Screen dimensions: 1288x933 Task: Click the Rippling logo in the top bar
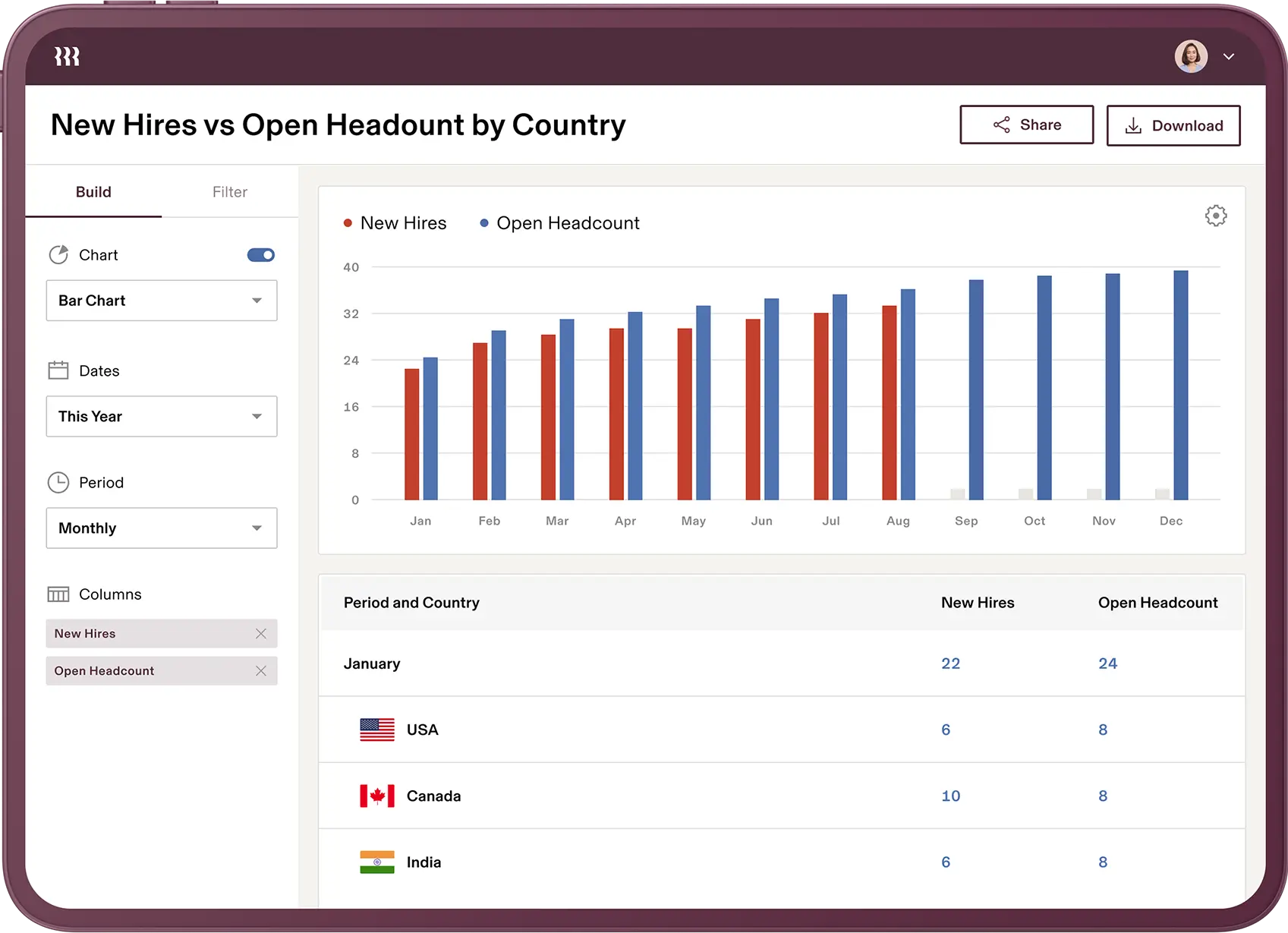pos(66,55)
